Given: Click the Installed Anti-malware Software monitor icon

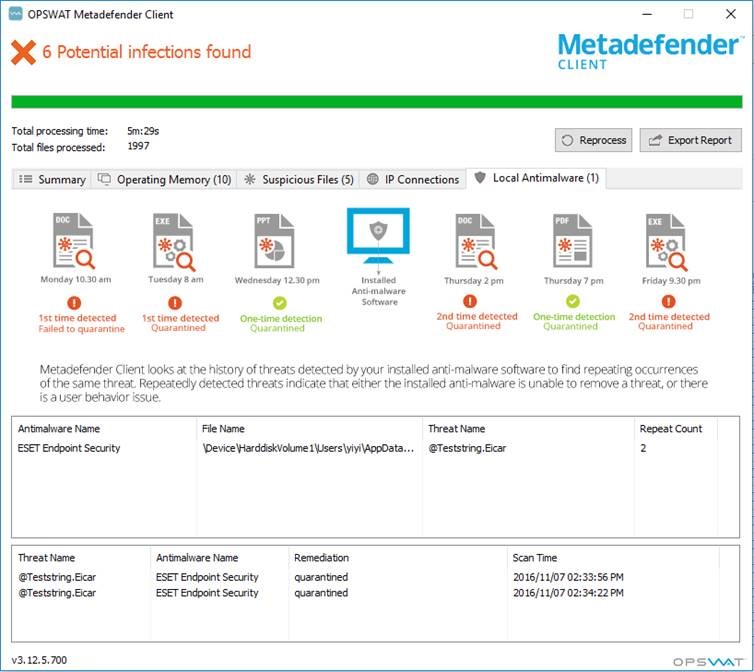Looking at the screenshot, I should pos(378,236).
